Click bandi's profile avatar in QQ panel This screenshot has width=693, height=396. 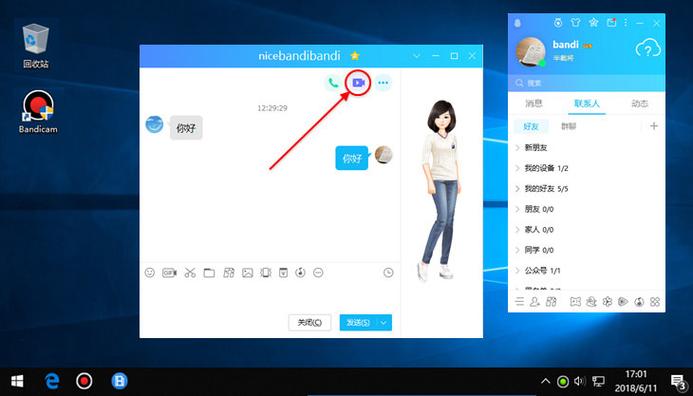coord(530,51)
